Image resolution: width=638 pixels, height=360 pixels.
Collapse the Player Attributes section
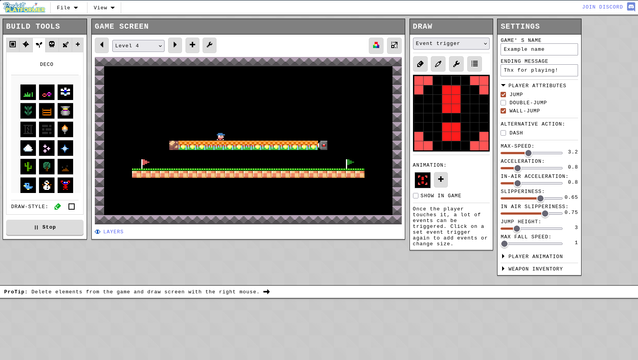(x=533, y=85)
